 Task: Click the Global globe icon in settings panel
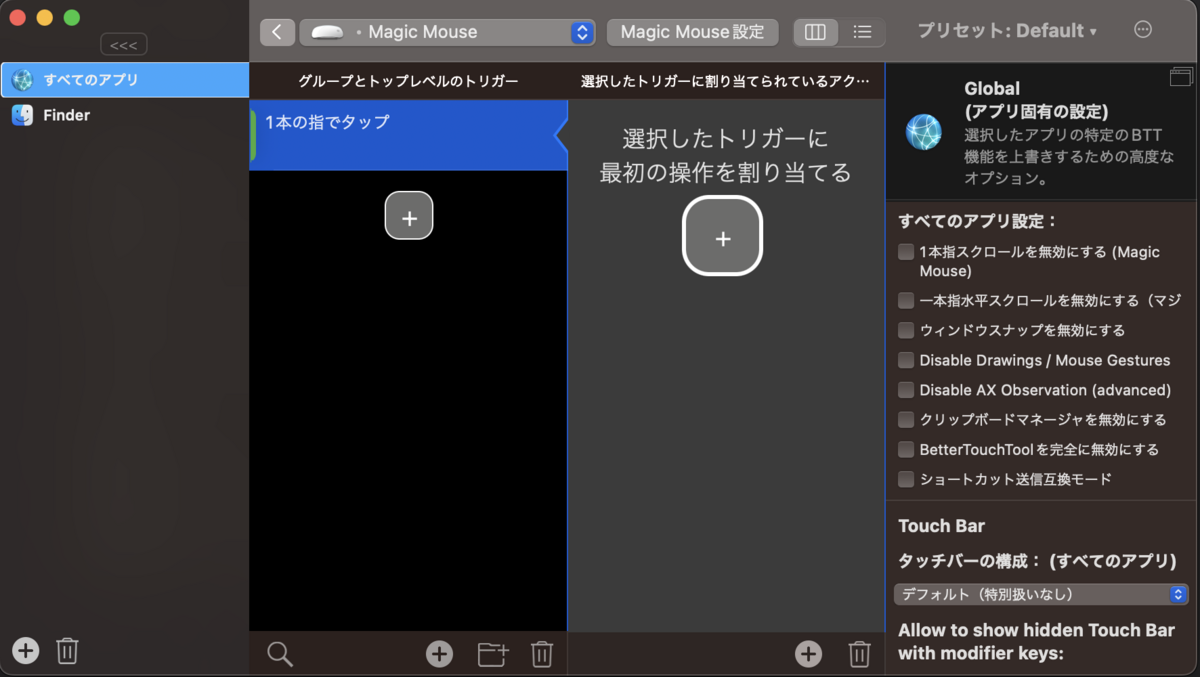coord(923,132)
